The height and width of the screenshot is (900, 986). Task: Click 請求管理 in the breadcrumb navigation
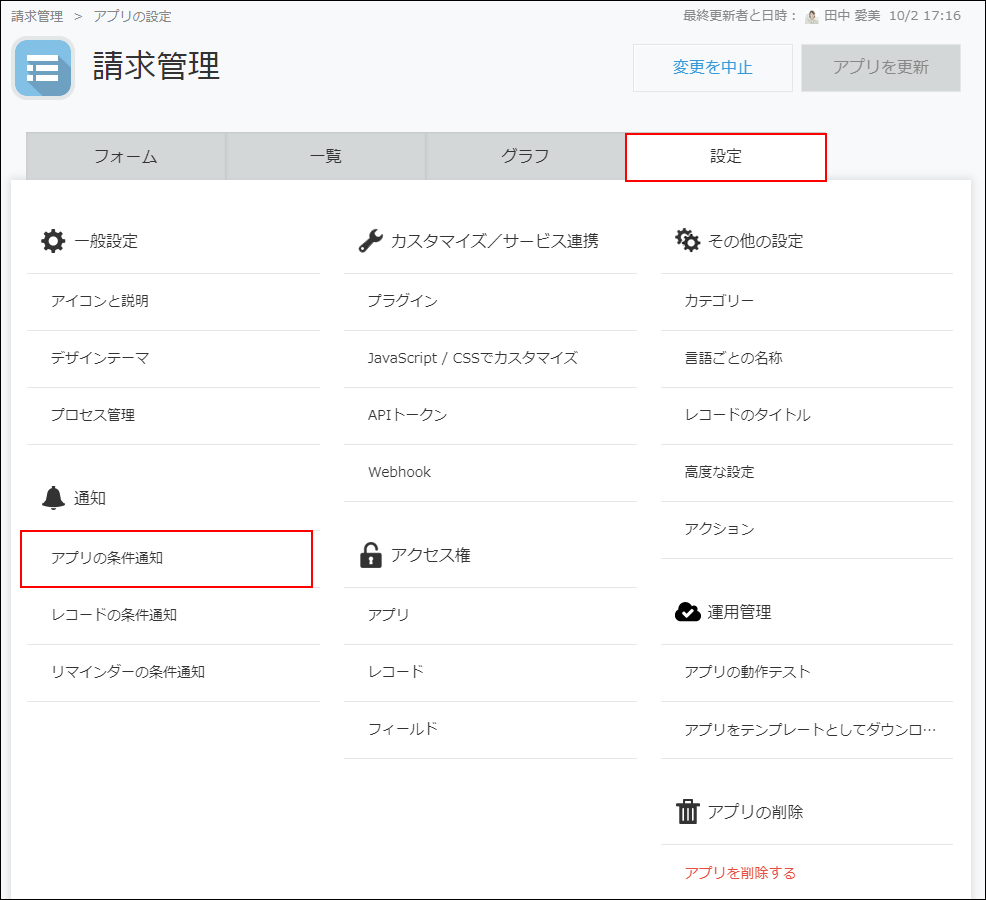(x=37, y=16)
